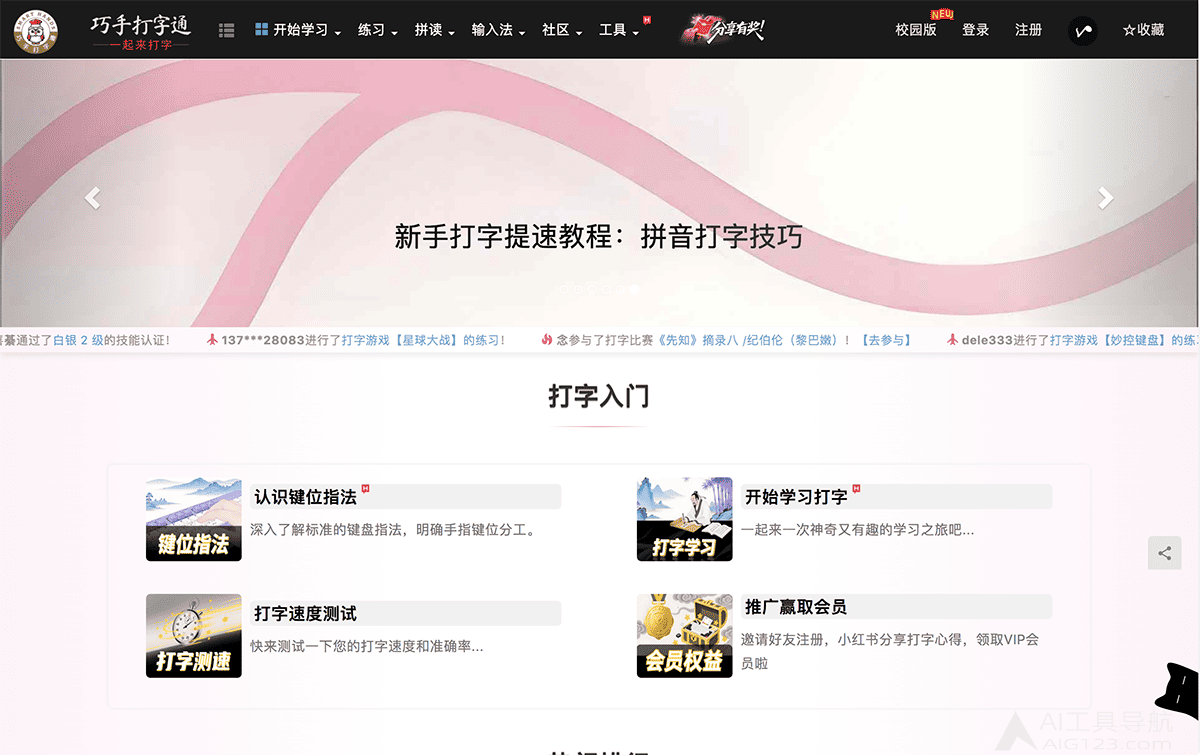
Task: Click ☆收藏 to bookmark the site
Action: pyautogui.click(x=1143, y=30)
